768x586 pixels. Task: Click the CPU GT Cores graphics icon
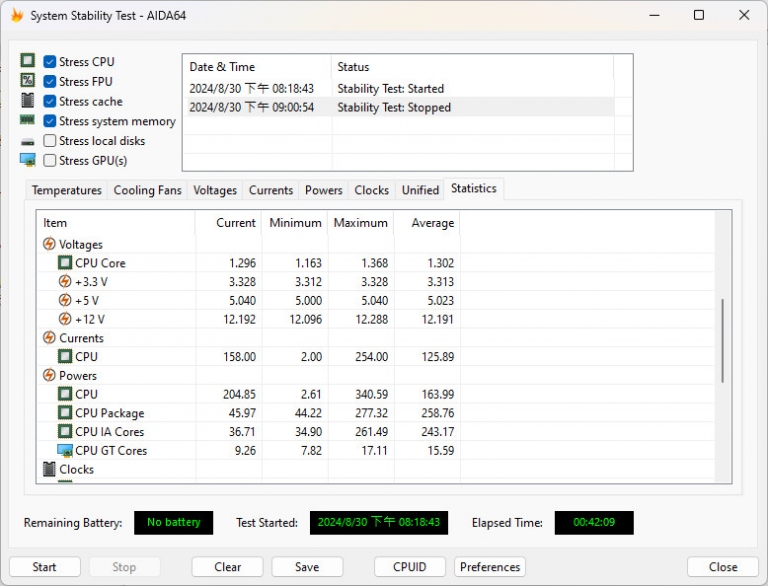(65, 450)
